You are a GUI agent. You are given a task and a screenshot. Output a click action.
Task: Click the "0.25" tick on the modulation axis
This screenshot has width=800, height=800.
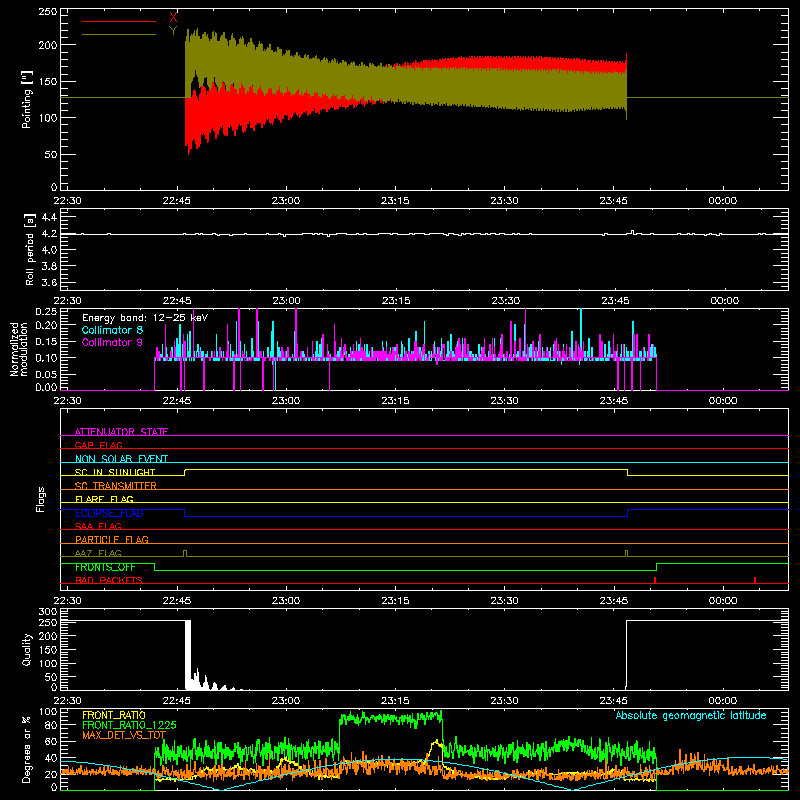[46, 311]
